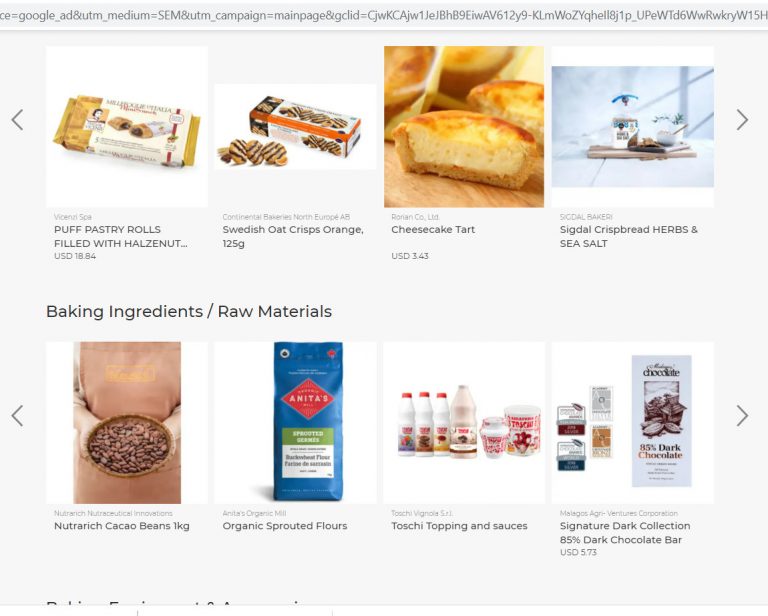768x616 pixels.
Task: Open Toschi Topping and sauces link
Action: tap(459, 526)
